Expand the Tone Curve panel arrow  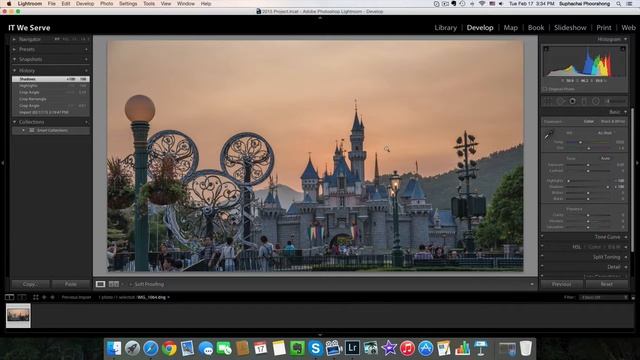625,237
